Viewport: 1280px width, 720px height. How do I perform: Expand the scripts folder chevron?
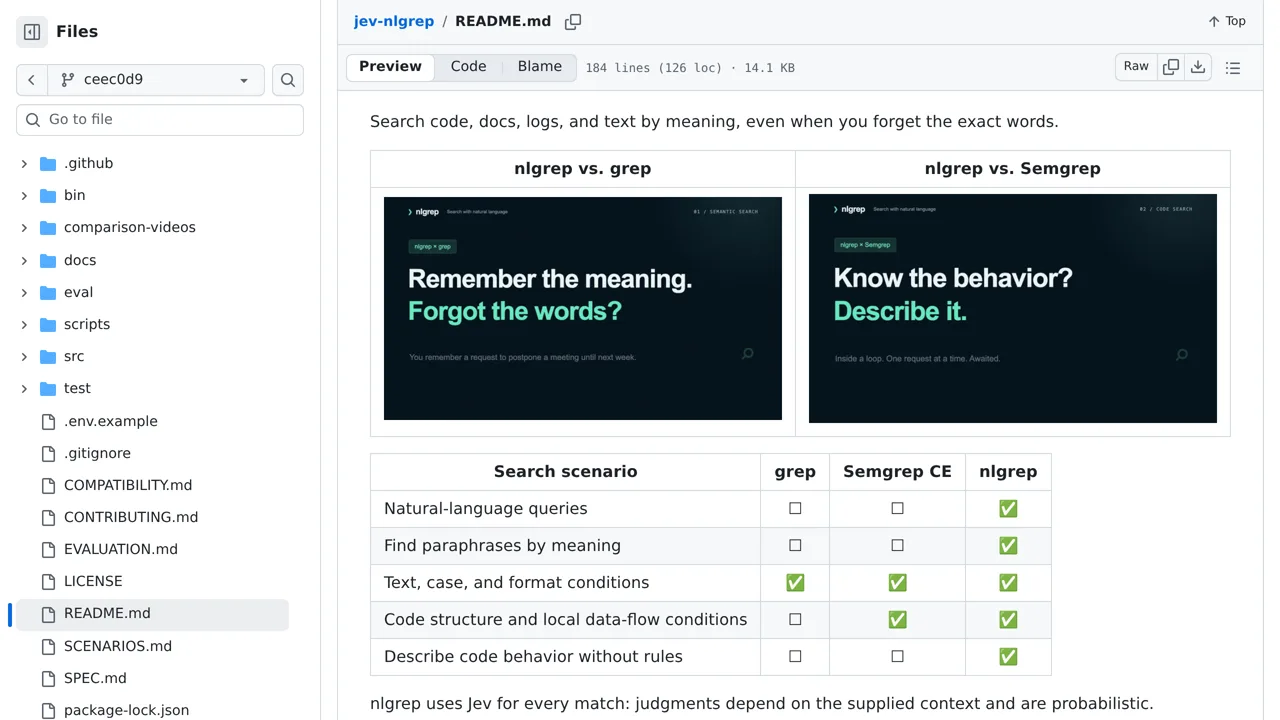point(24,325)
